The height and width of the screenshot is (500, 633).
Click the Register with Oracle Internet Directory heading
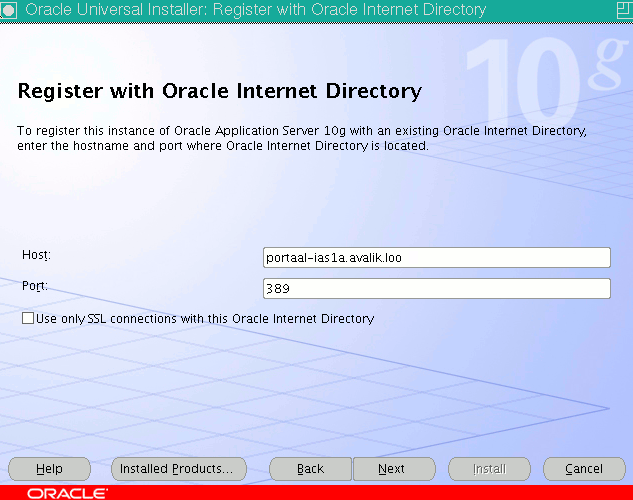tap(220, 91)
